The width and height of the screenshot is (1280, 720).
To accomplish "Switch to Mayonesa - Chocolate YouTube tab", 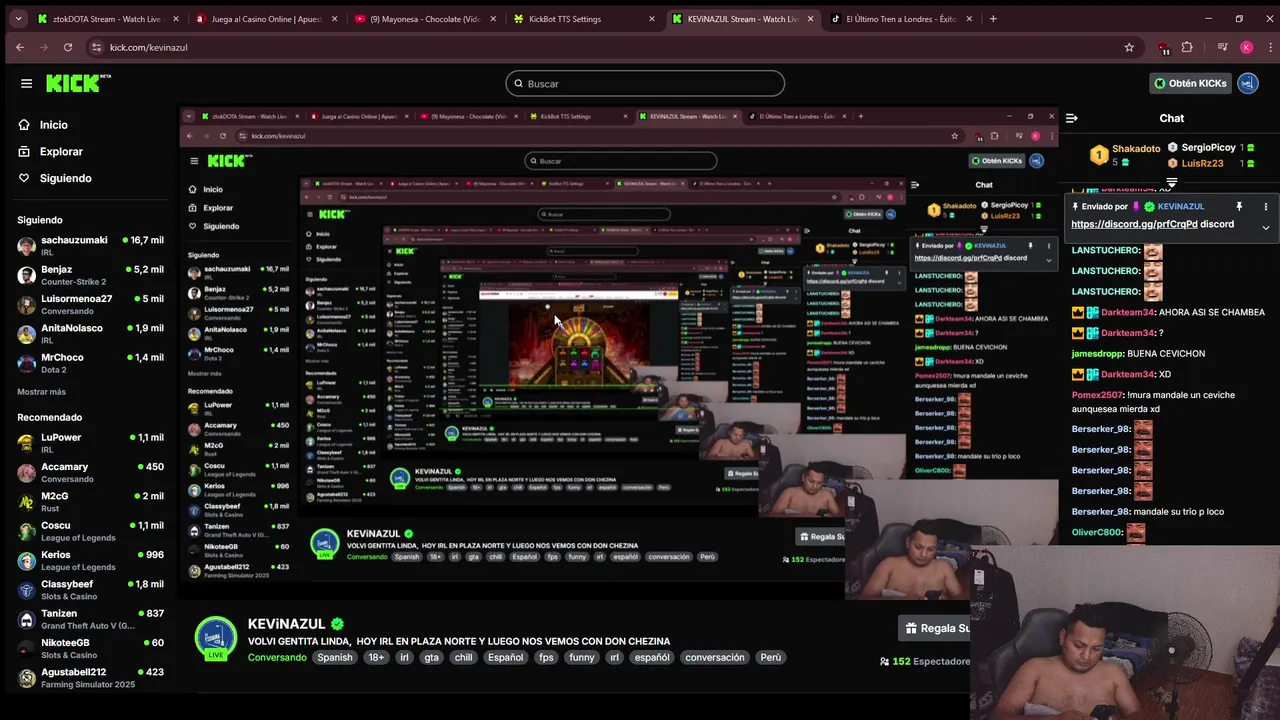I will tap(424, 19).
